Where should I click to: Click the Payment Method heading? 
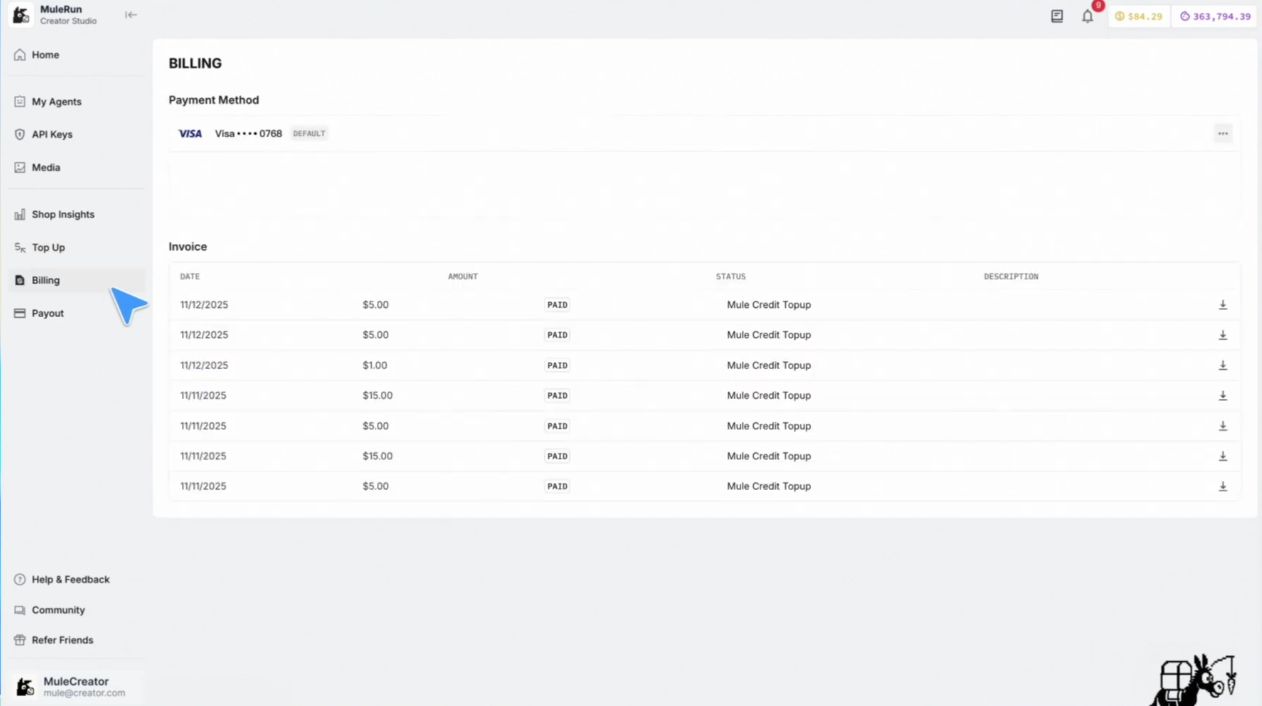[x=214, y=100]
